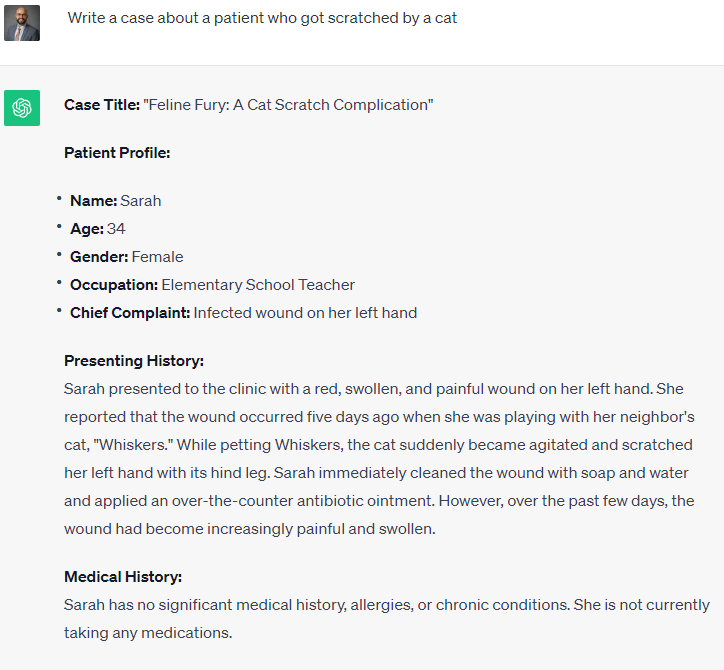Screen dimensions: 724x670
Task: Click the "no significant medical history" sentence
Action: click(x=317, y=605)
